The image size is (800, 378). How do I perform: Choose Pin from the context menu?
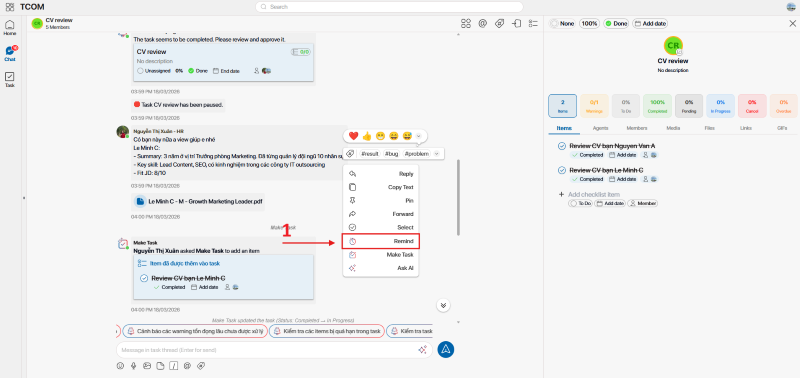[x=381, y=200]
